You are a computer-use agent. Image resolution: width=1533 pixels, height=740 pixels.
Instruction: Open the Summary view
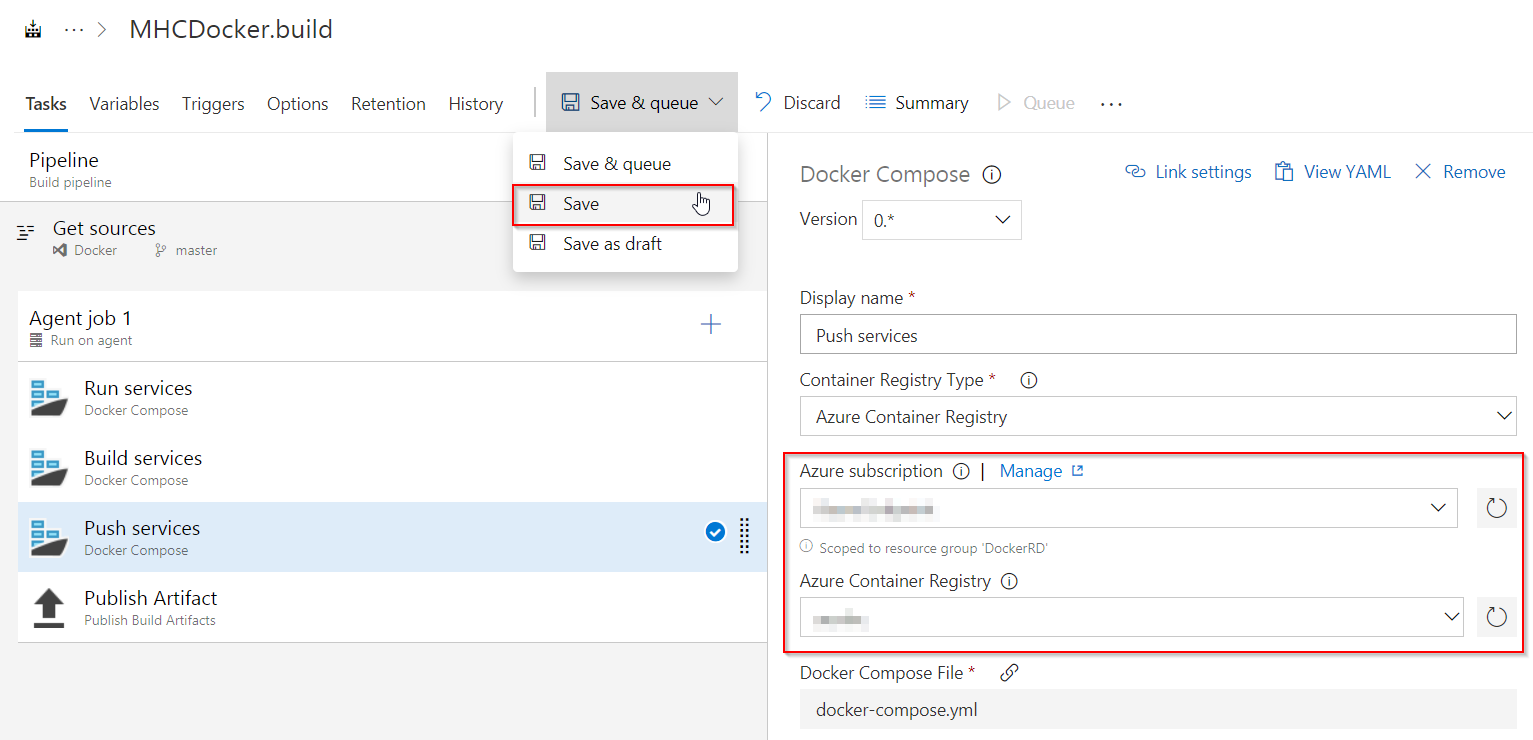tap(917, 102)
